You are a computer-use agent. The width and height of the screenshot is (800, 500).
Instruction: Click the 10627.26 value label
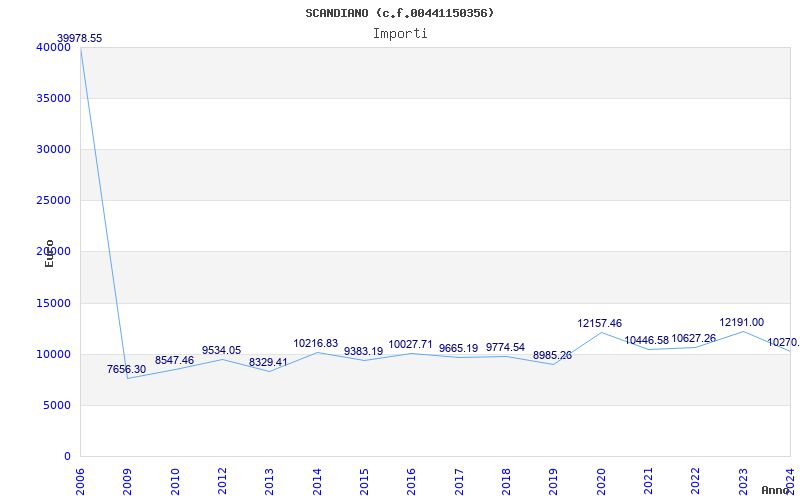pyautogui.click(x=694, y=338)
